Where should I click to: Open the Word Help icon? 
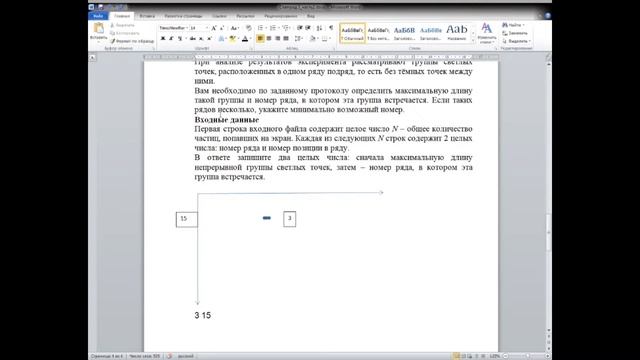pyautogui.click(x=547, y=16)
